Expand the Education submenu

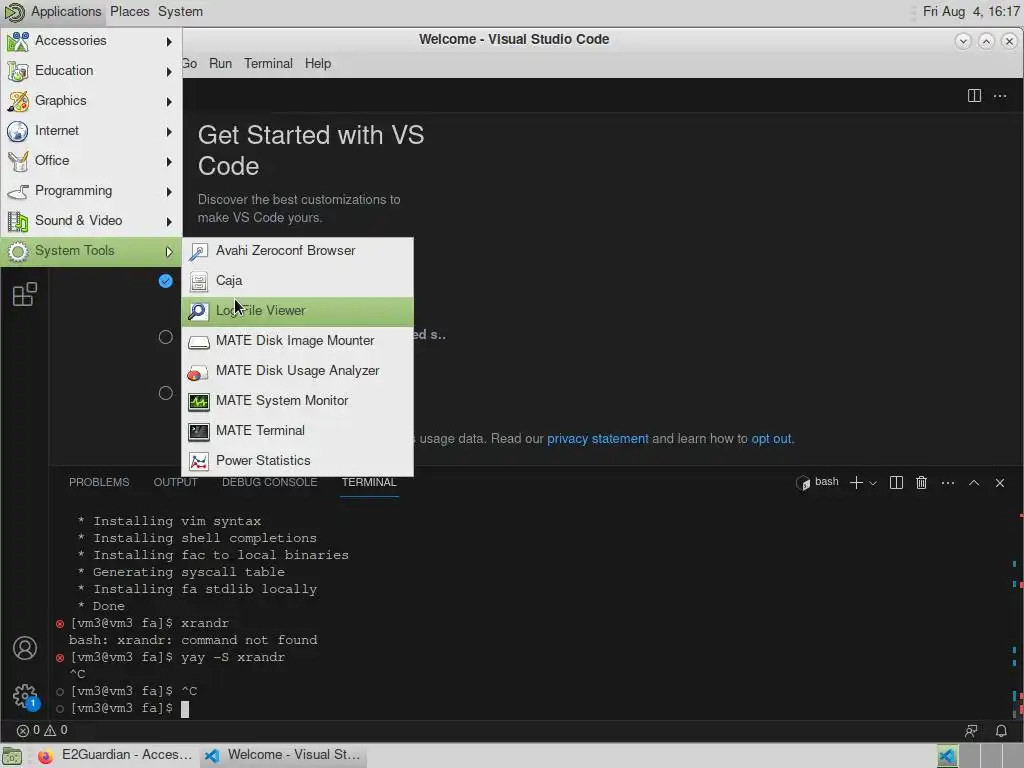(91, 71)
